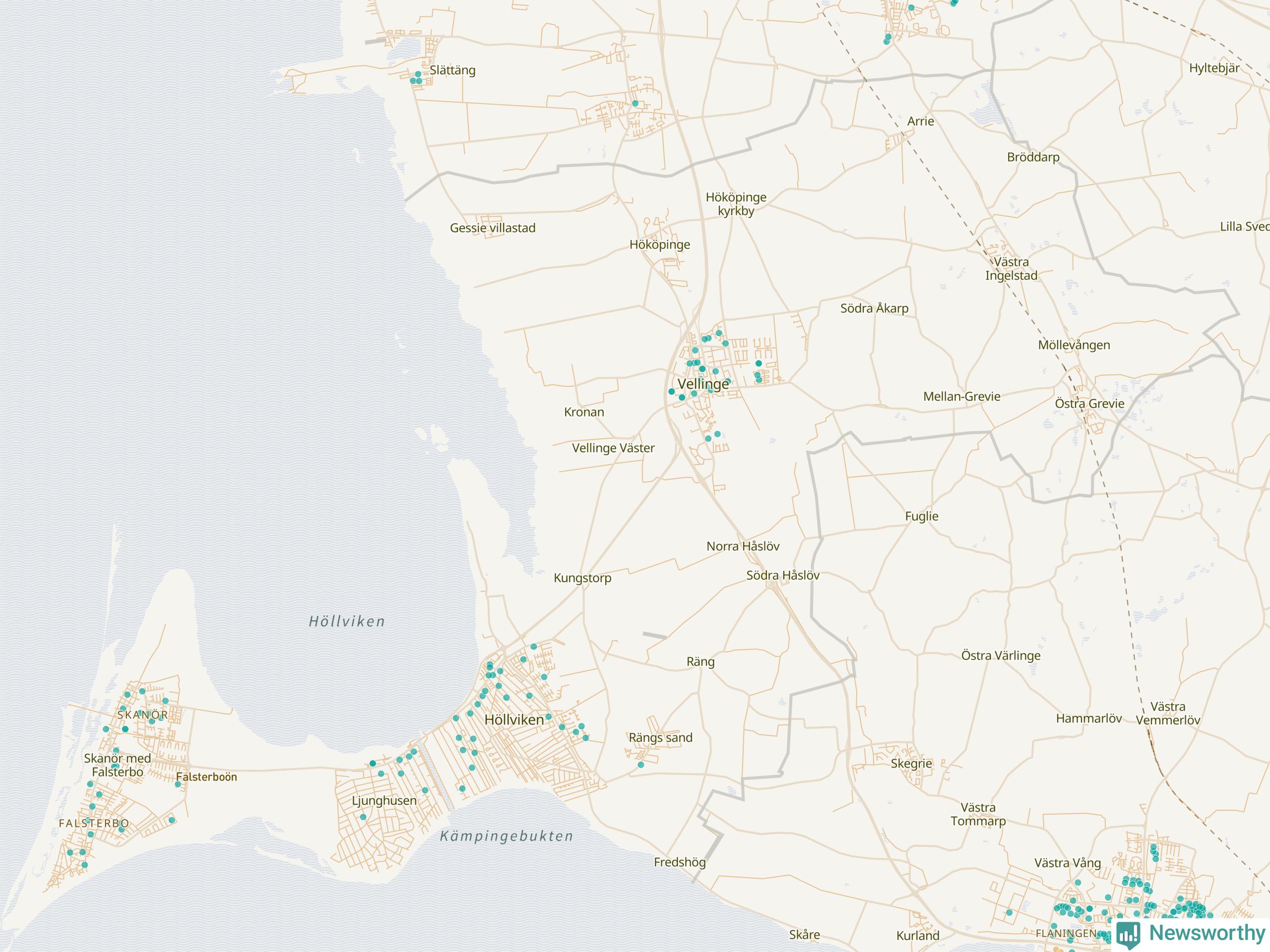Screen dimensions: 1270x952
Task: Click the dot below the Ljunghusen label
Action: (363, 817)
